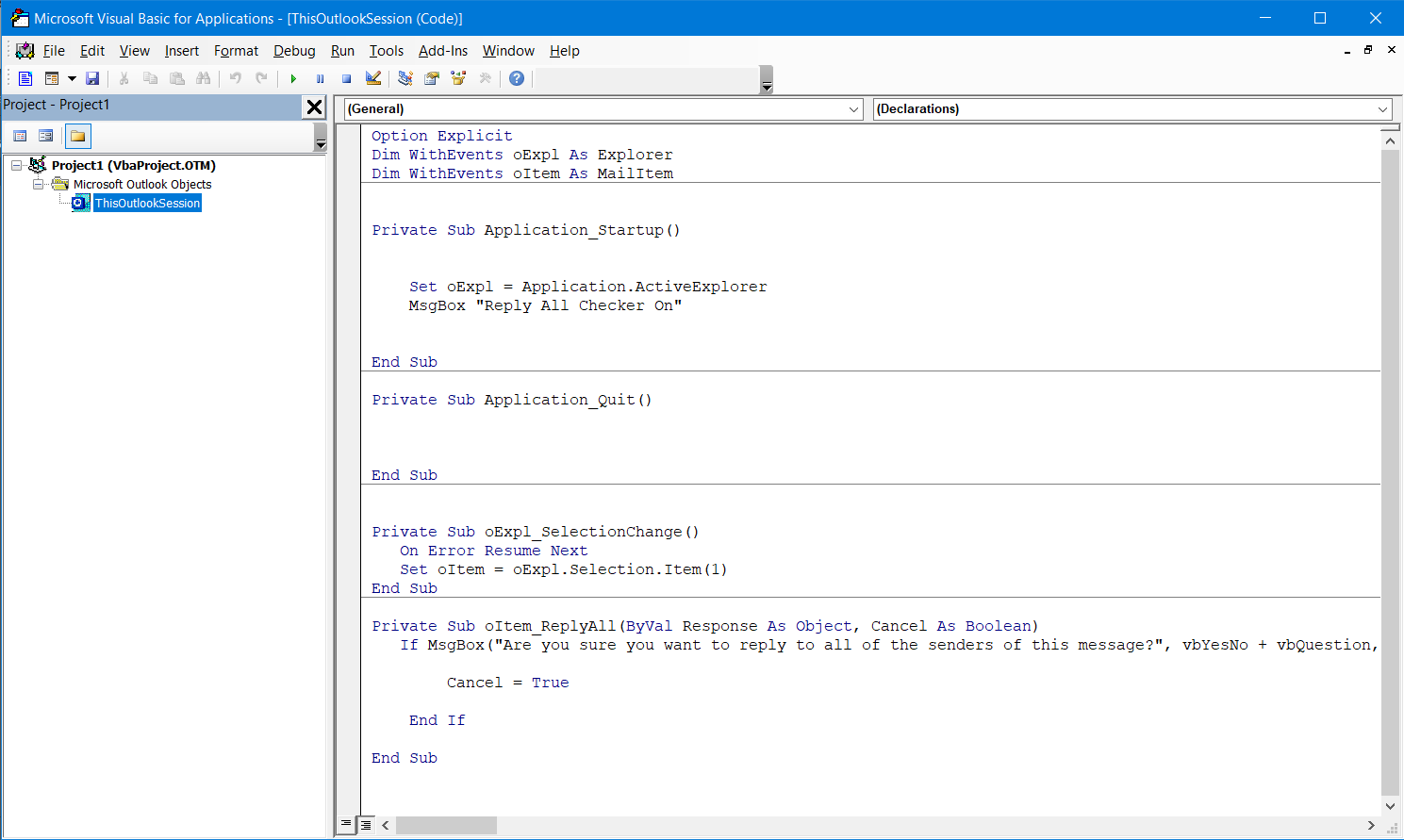Click 'Cancel = True' code line
The height and width of the screenshot is (840, 1404).
(x=508, y=683)
